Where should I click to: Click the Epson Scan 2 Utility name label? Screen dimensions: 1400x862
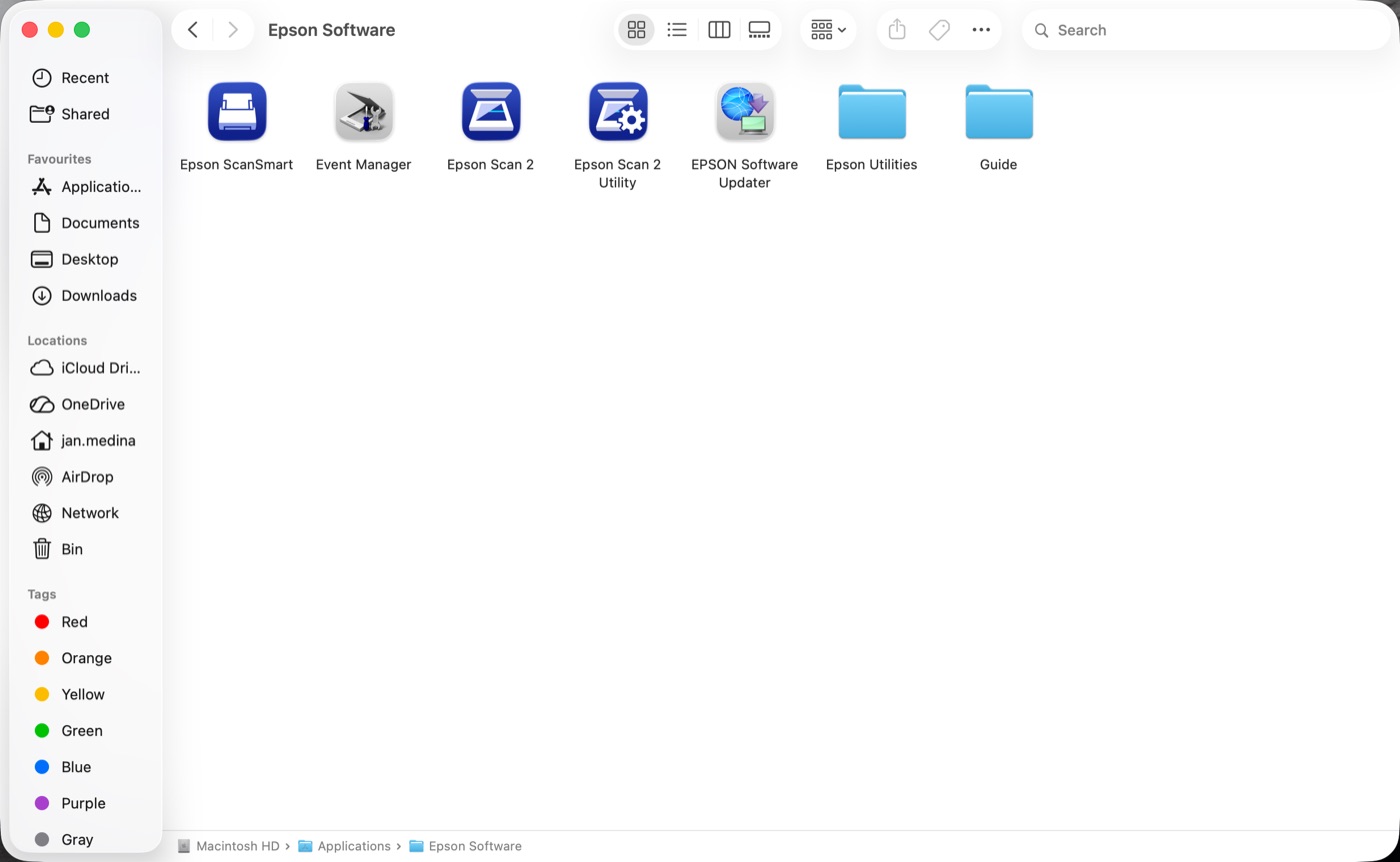(618, 173)
